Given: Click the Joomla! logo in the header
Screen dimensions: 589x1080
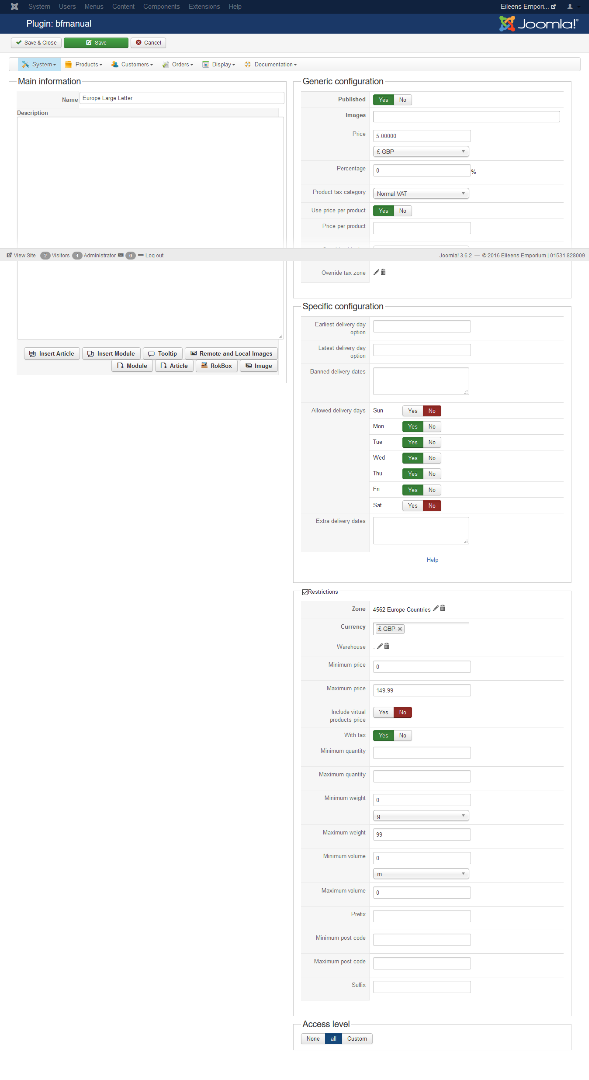Looking at the screenshot, I should [x=539, y=23].
